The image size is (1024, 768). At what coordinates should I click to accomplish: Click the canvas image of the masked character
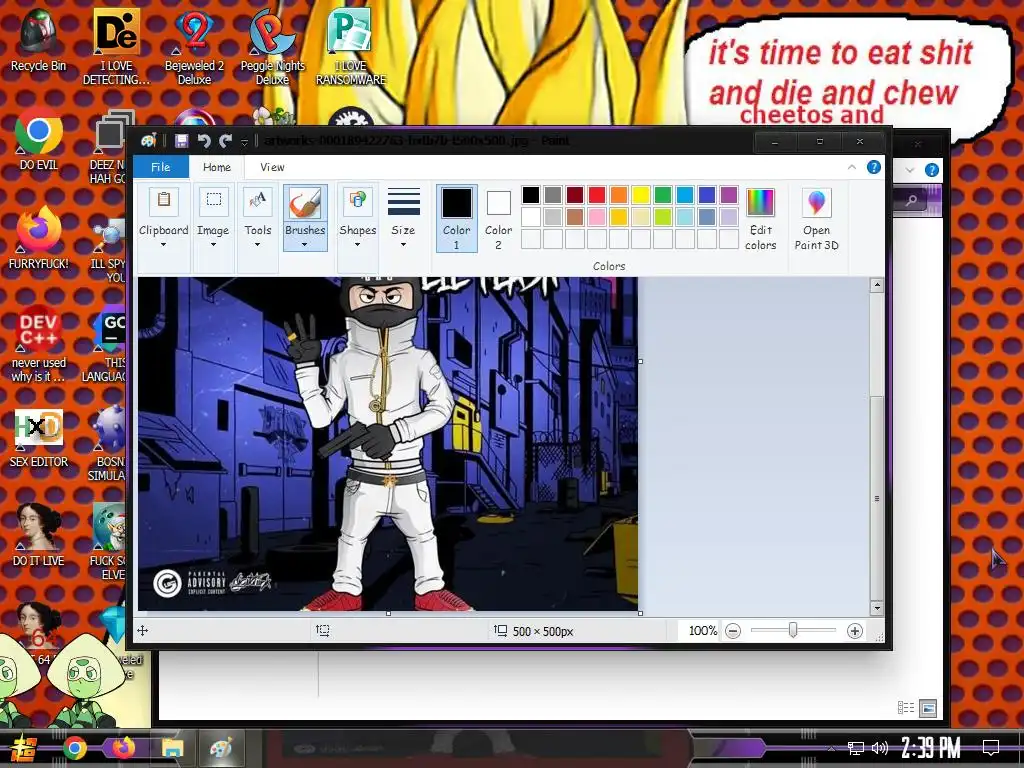(388, 444)
